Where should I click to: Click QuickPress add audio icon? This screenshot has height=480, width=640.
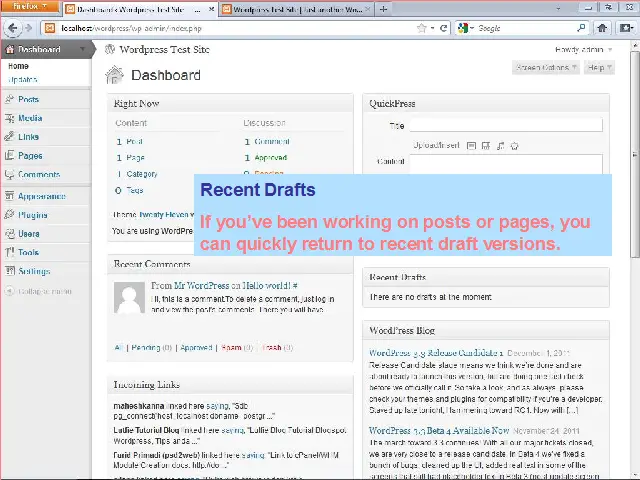(500, 146)
